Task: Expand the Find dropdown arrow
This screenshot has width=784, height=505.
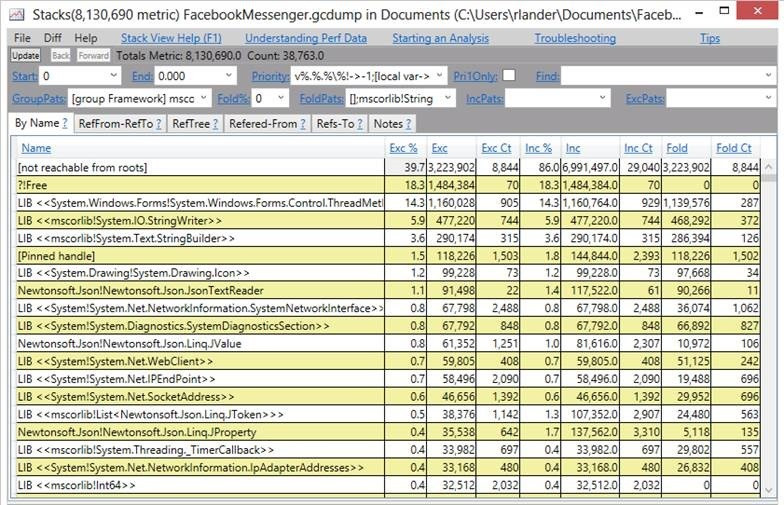Action: [x=768, y=76]
